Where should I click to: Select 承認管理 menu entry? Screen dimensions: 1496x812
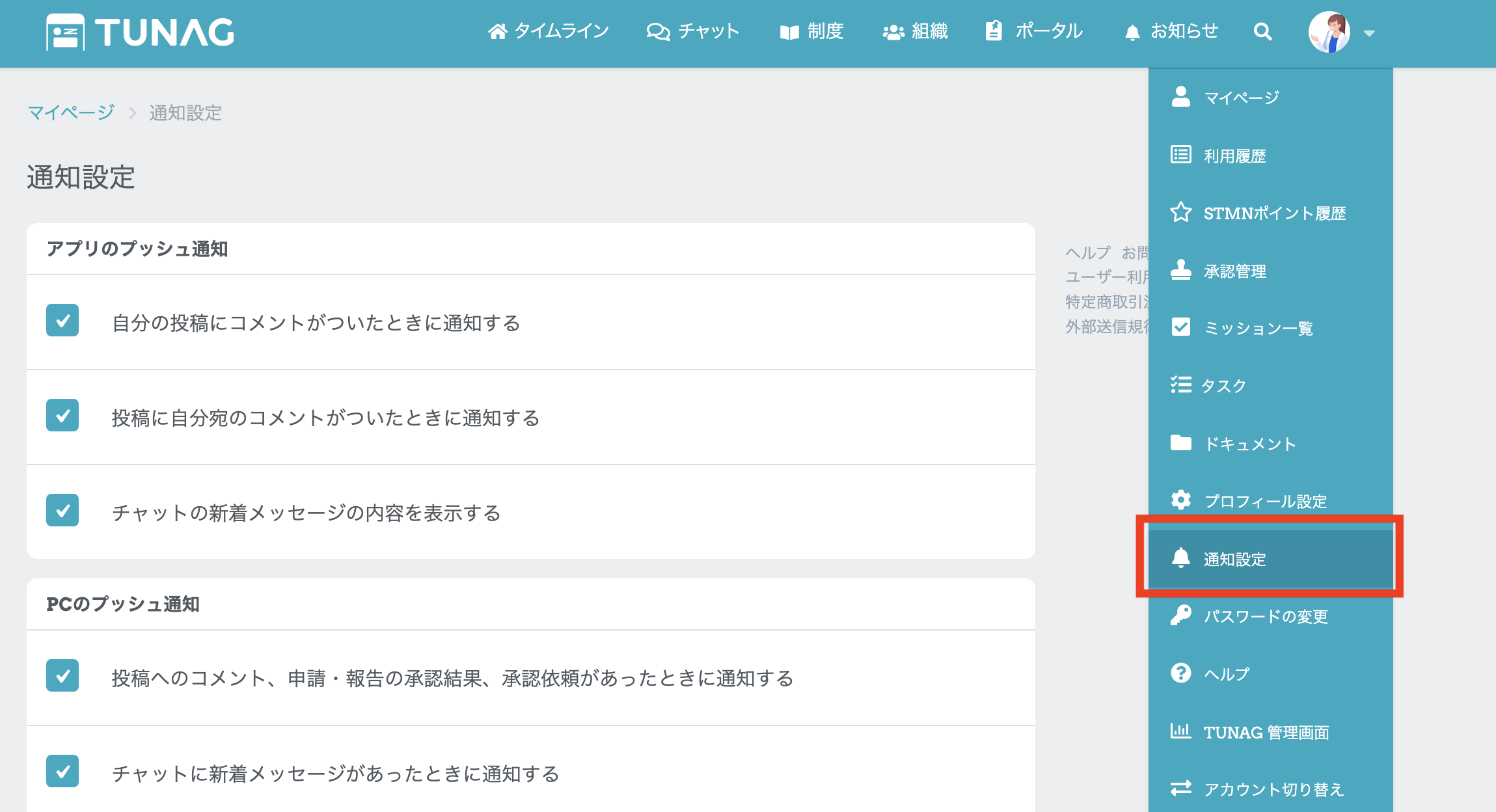(x=1270, y=271)
